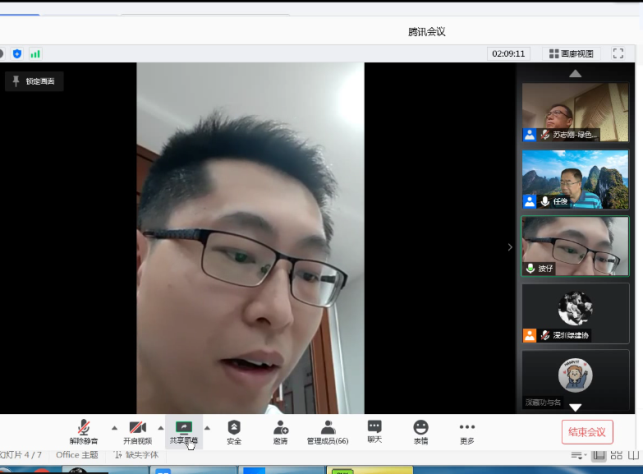Viewport: 643px width, 474px height.
Task: Click the blue shield icon in top bar
Action: tap(17, 53)
